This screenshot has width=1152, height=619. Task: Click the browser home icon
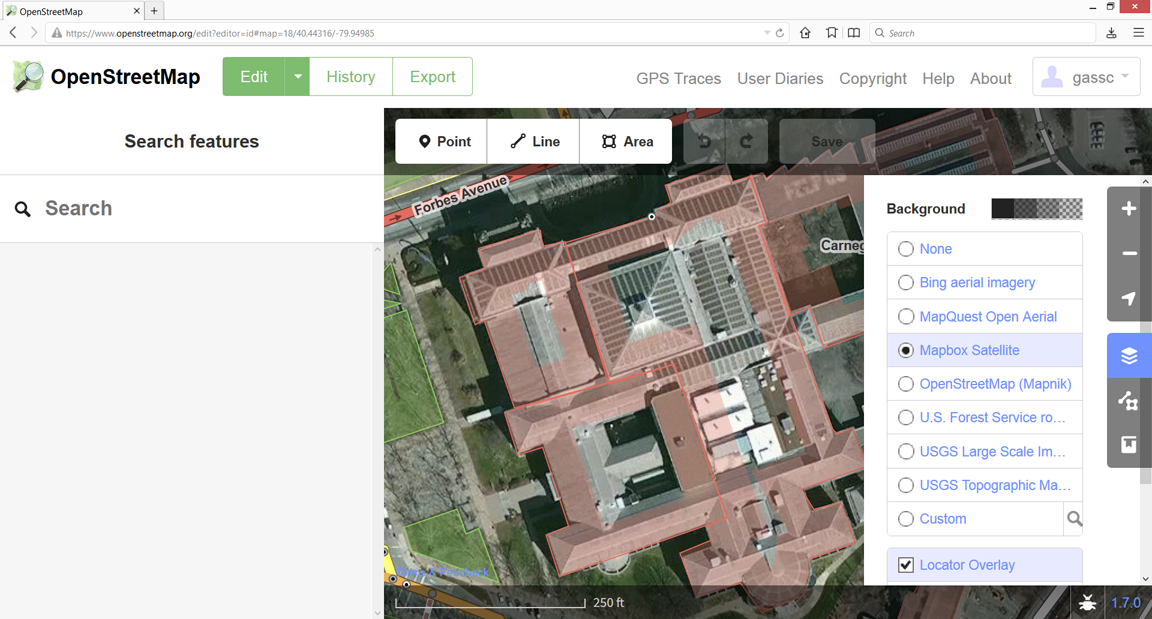pos(805,33)
